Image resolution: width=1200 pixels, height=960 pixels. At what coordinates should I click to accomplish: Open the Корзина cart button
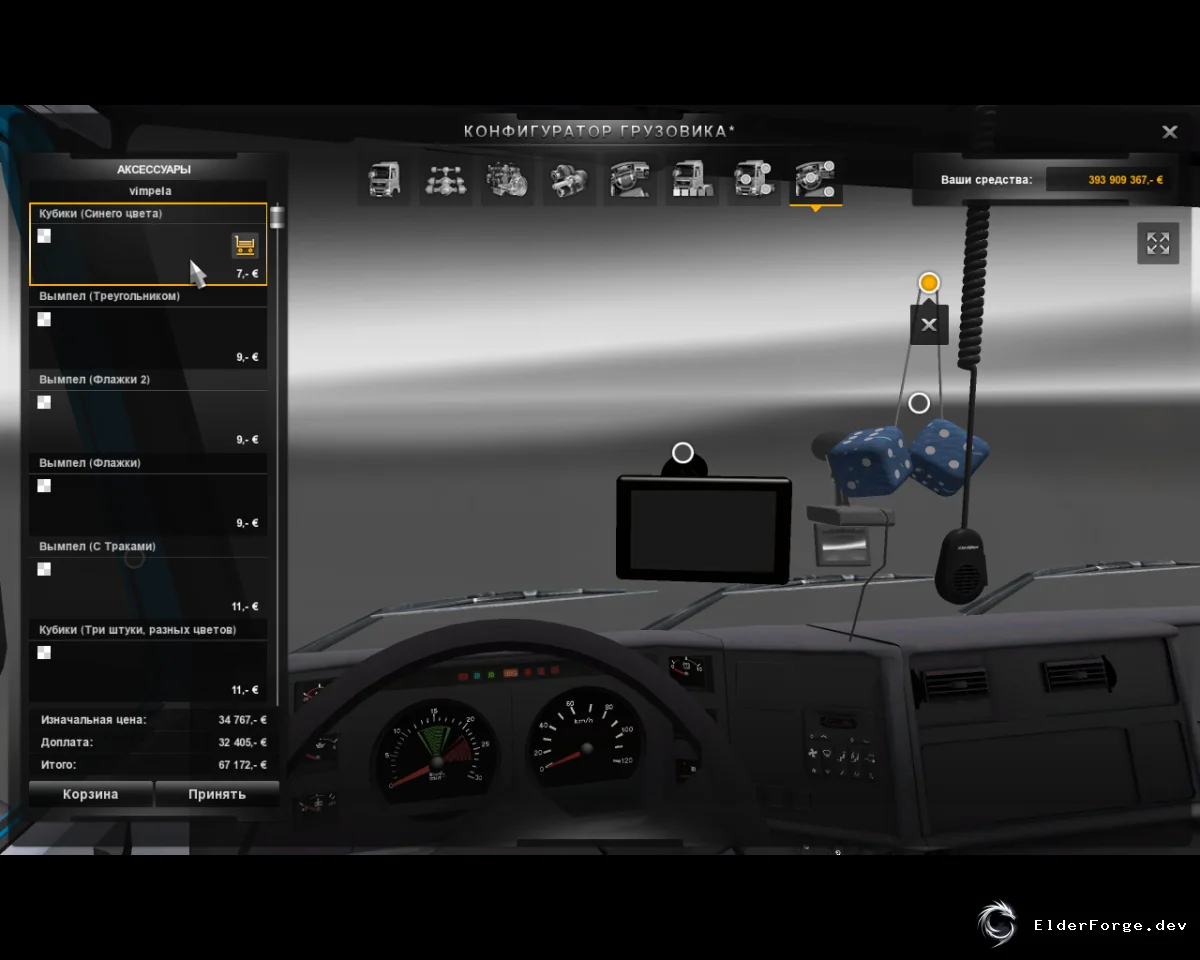tap(91, 794)
